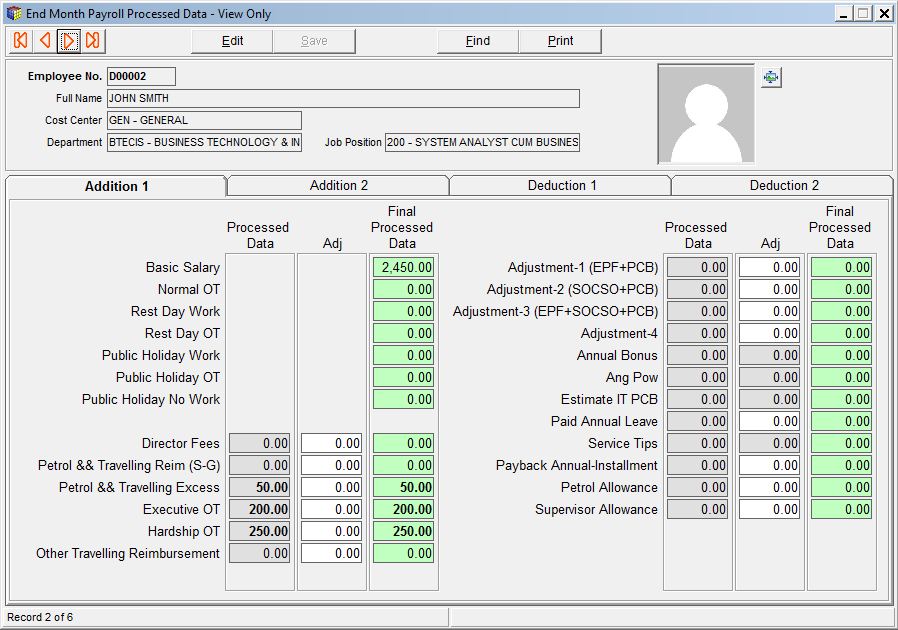Screen dimensions: 898x630
Task: Click Rest Day OT final value
Action: click(403, 333)
